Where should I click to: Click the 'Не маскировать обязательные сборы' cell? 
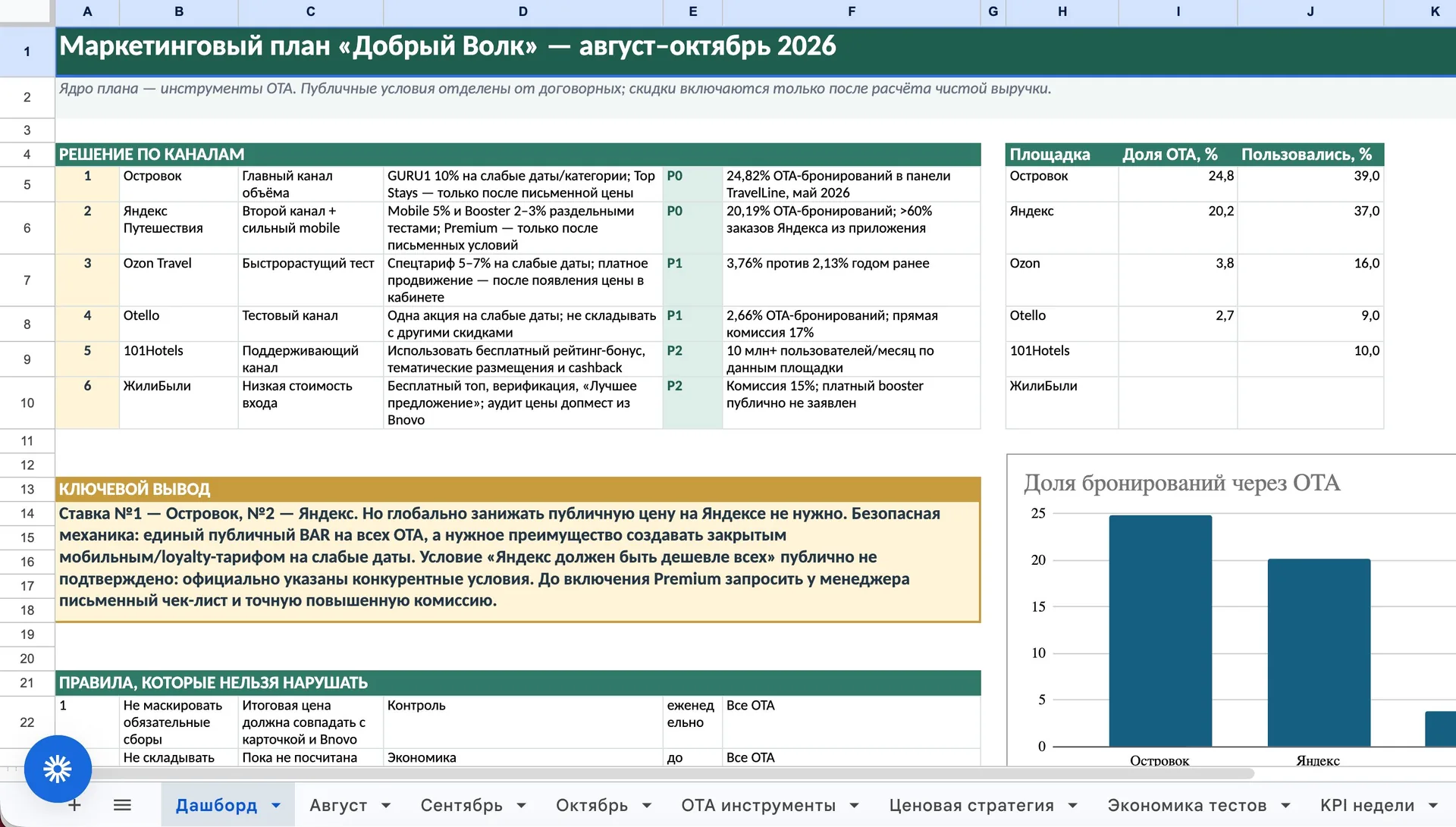point(178,722)
